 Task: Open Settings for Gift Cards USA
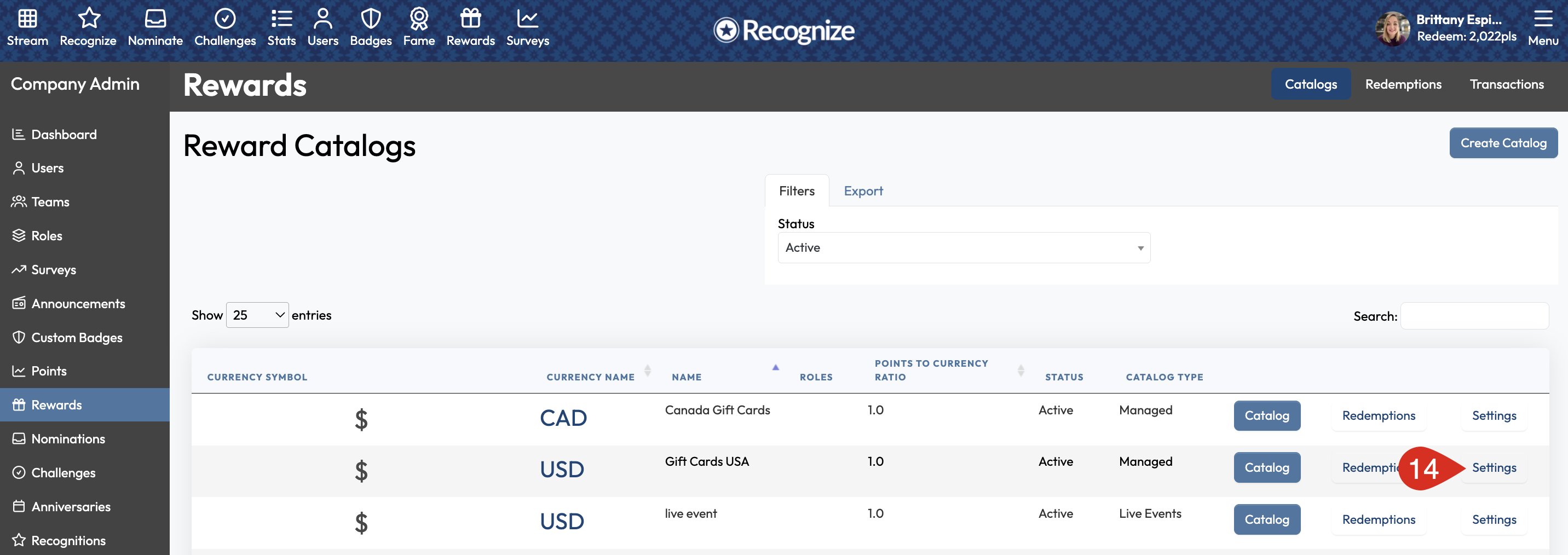click(x=1494, y=467)
